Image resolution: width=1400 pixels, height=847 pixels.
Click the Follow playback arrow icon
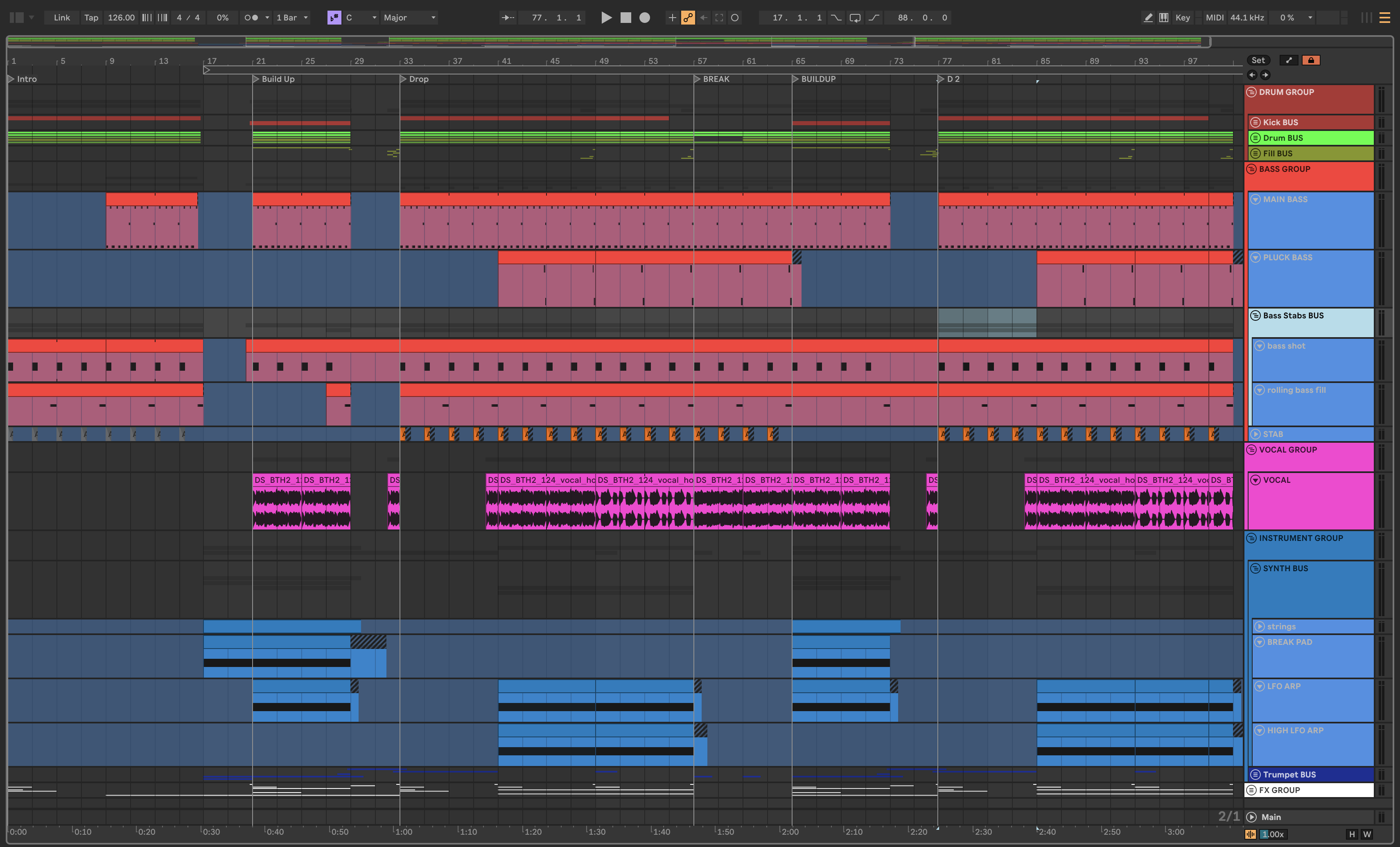point(507,18)
